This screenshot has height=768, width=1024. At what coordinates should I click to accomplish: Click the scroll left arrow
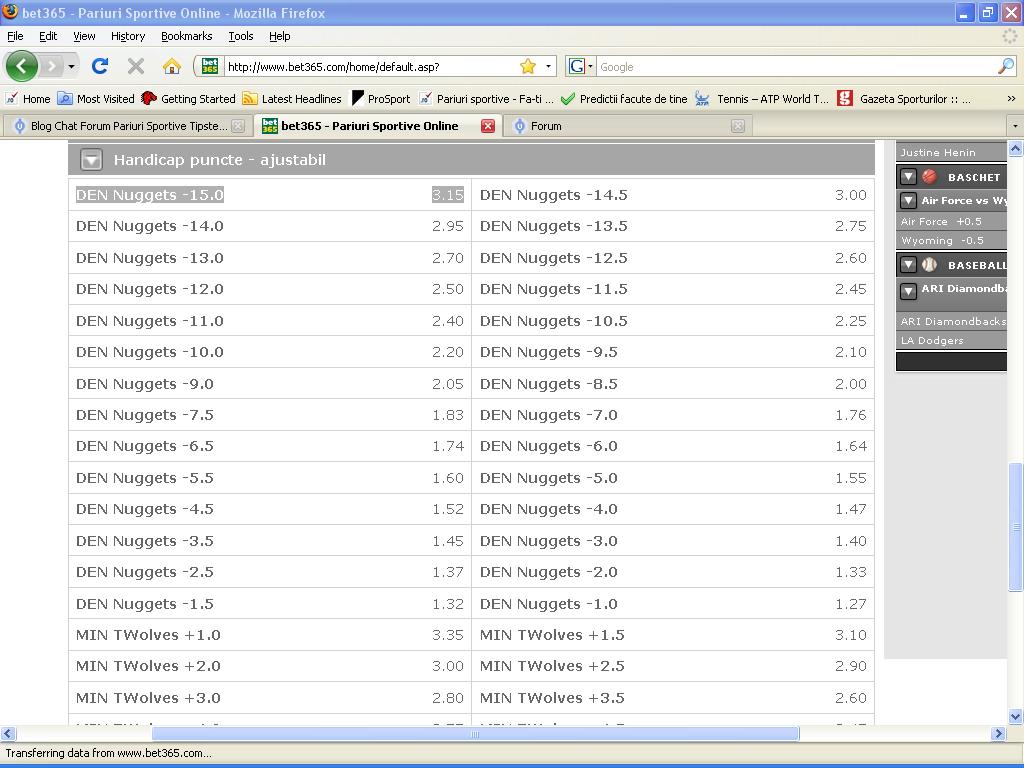pos(8,734)
